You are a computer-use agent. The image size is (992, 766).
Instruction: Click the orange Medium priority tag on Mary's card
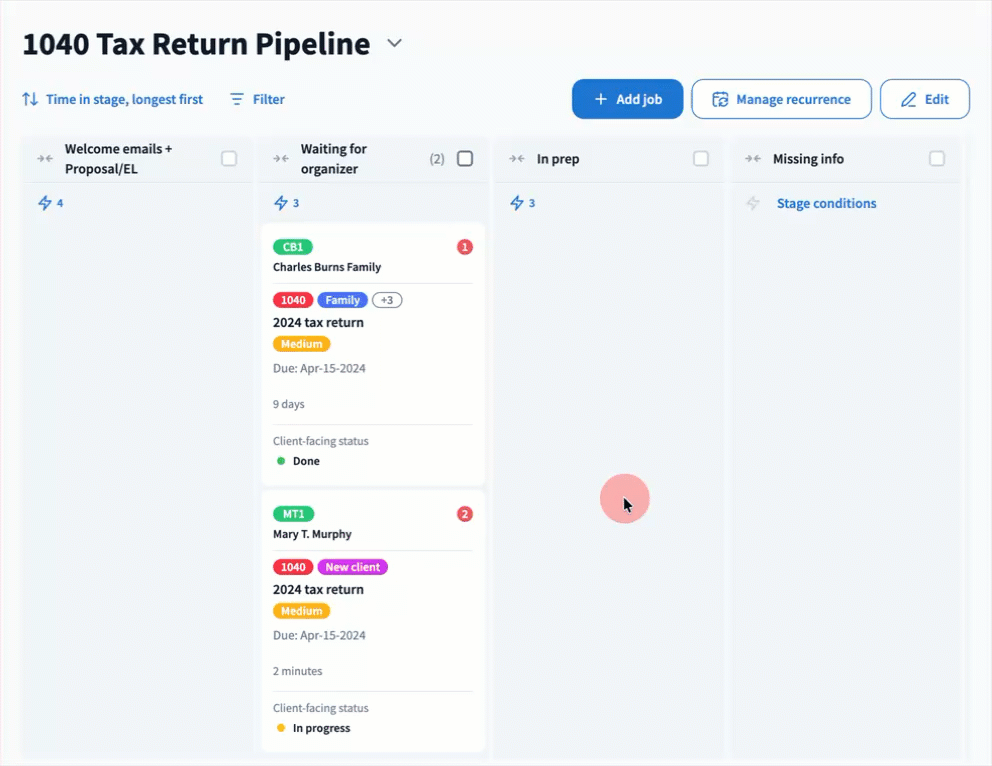(301, 611)
